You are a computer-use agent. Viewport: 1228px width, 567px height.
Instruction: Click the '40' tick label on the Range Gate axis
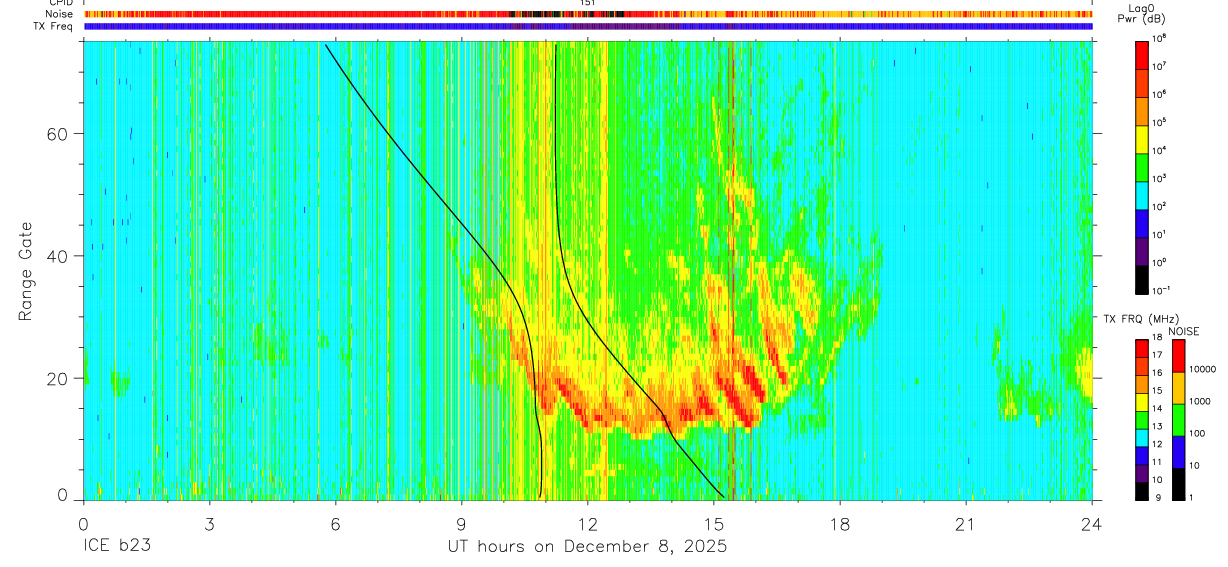(x=56, y=256)
